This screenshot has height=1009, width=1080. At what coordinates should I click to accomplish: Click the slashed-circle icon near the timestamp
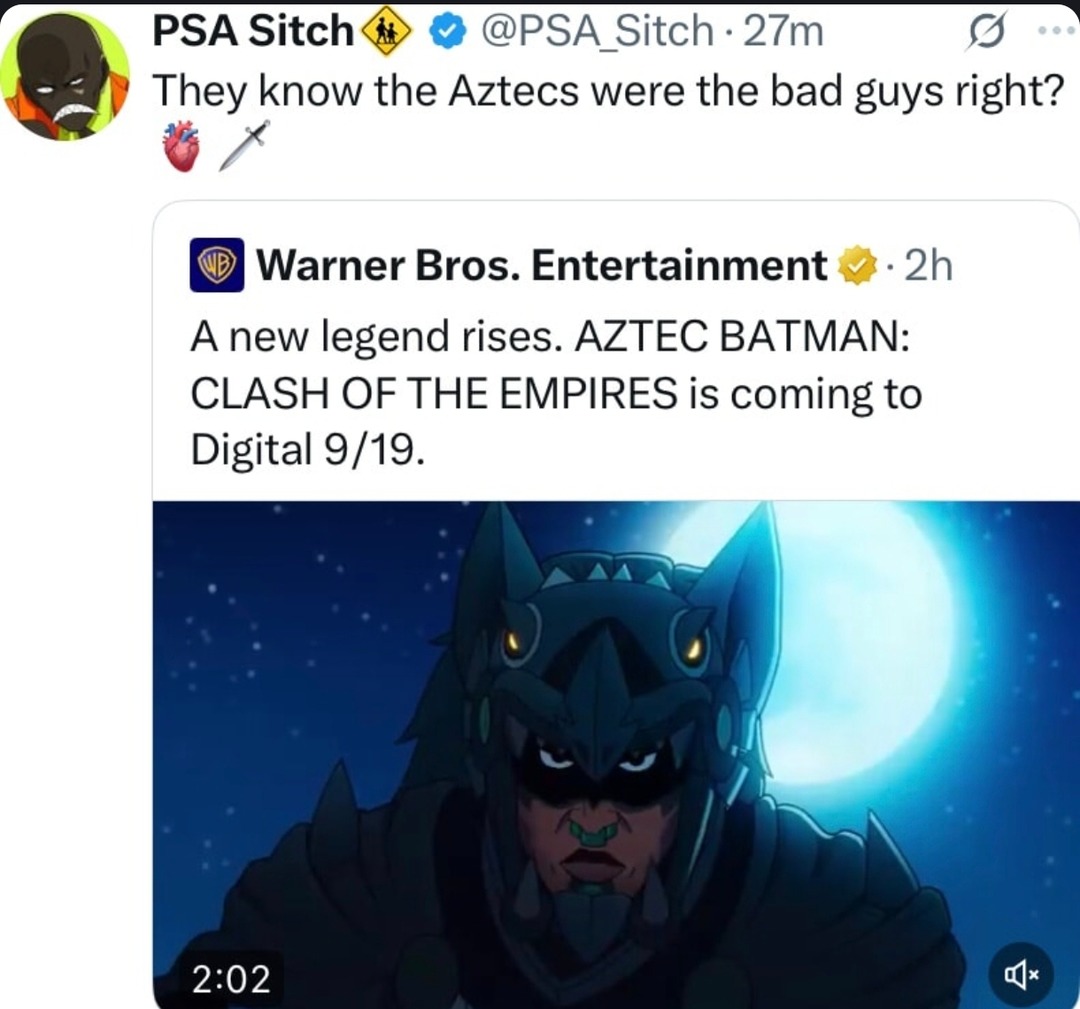click(x=985, y=31)
